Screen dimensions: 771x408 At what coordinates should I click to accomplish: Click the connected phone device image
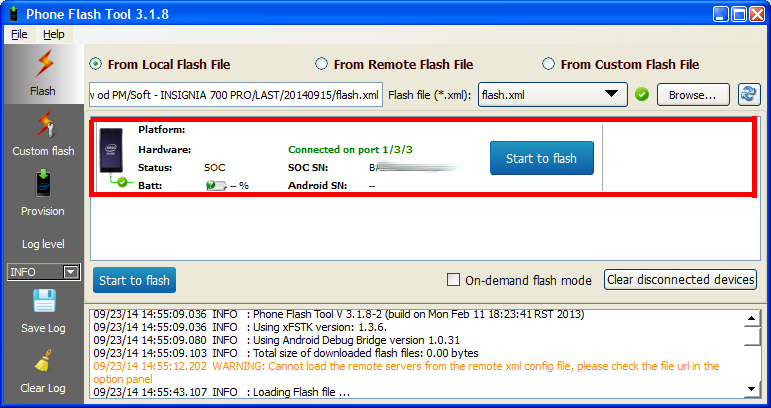(111, 150)
